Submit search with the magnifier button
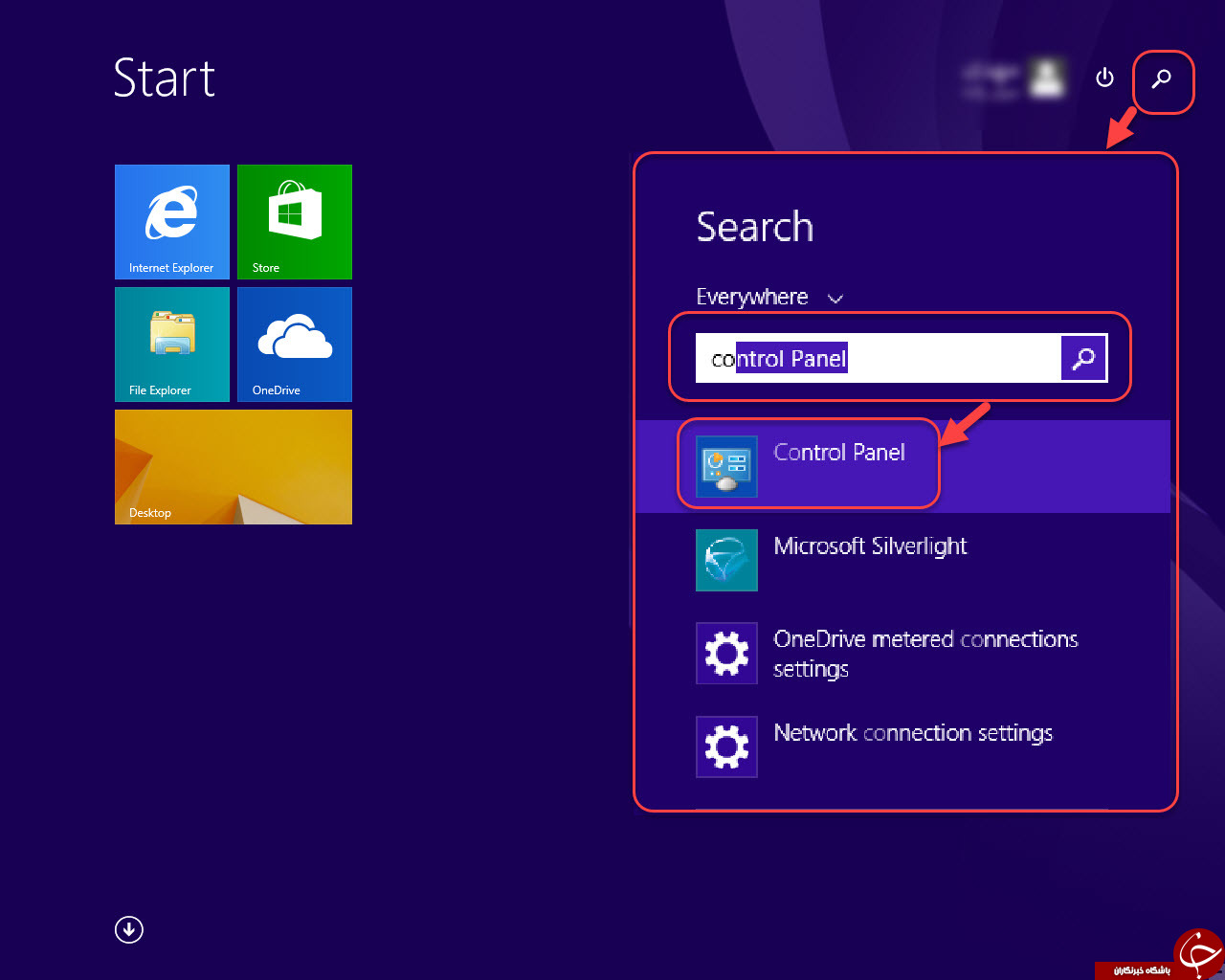The image size is (1225, 980). [1084, 359]
